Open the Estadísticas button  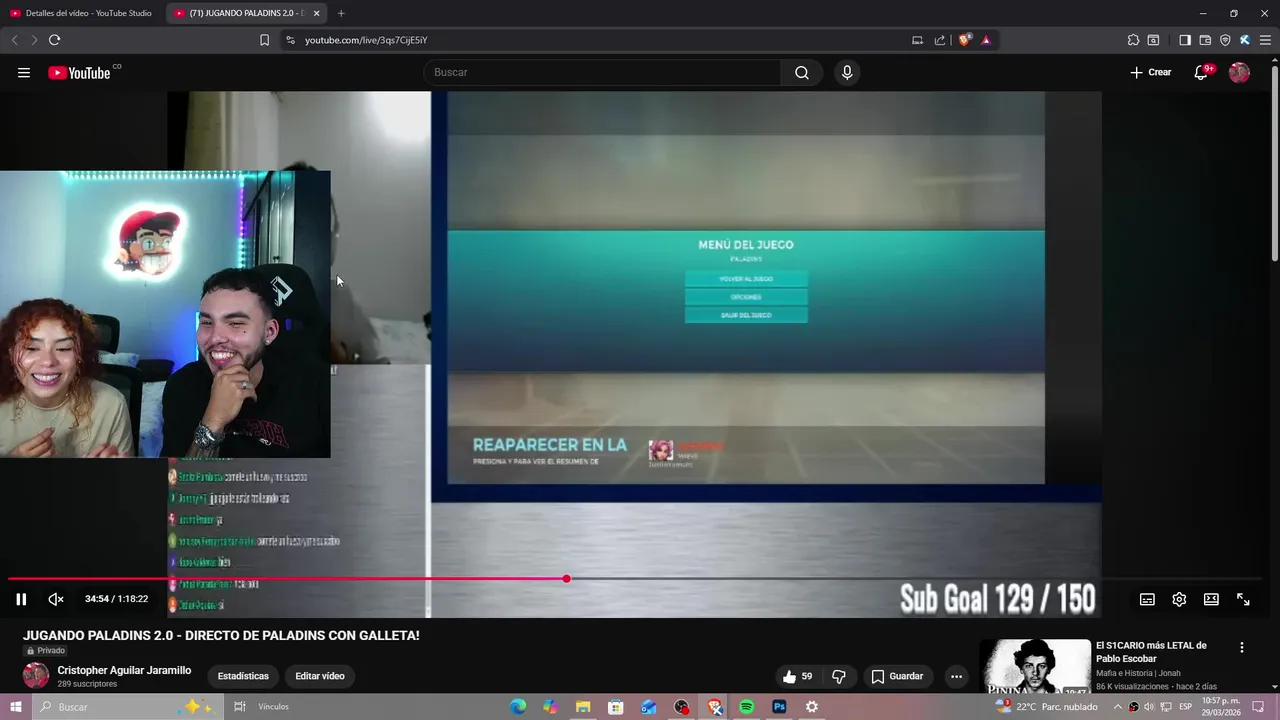pos(243,676)
